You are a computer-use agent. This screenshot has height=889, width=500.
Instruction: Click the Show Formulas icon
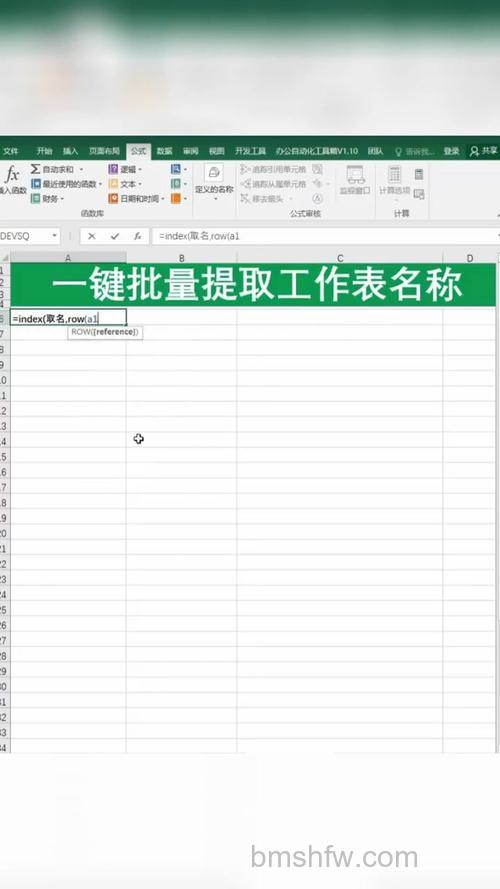317,169
